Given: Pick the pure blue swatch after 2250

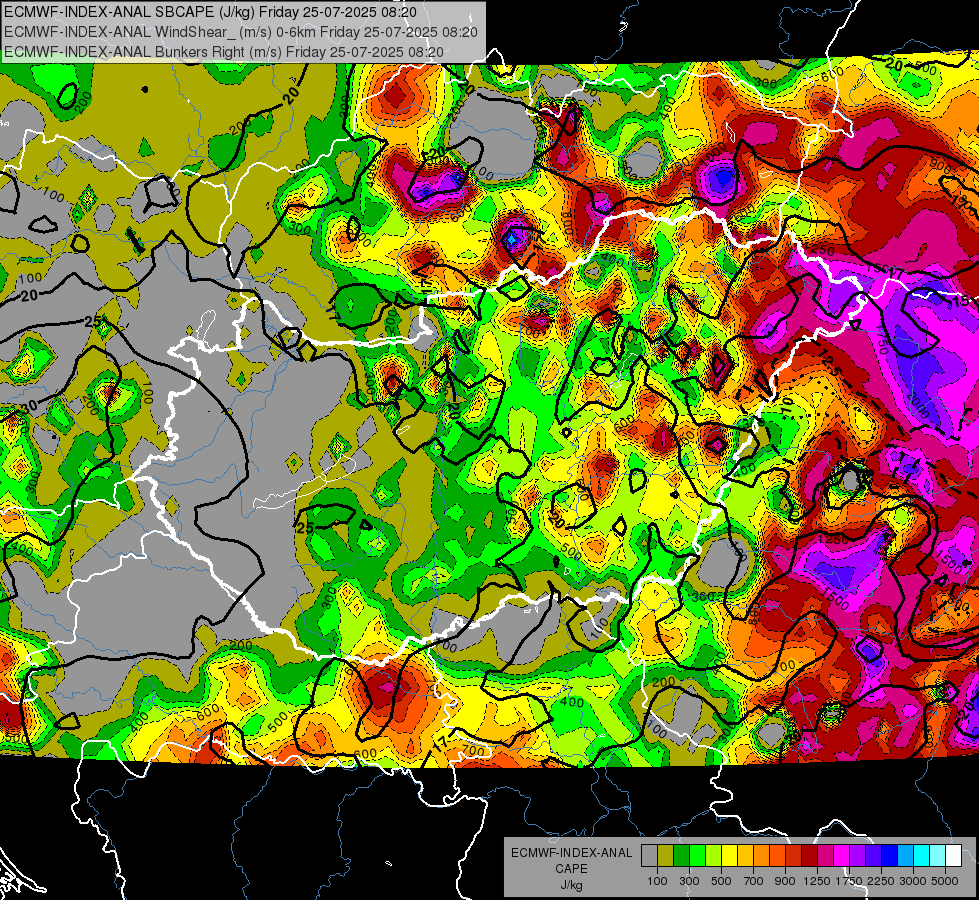Looking at the screenshot, I should (x=890, y=855).
